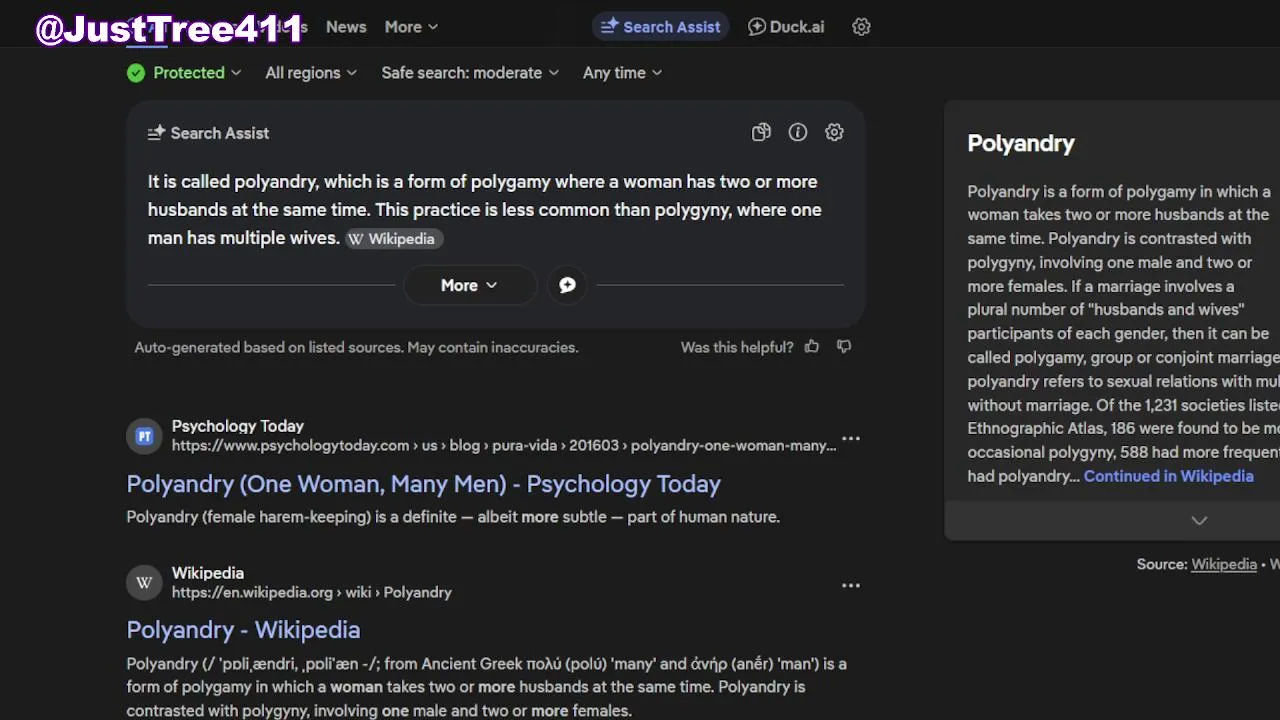Image resolution: width=1280 pixels, height=720 pixels.
Task: Open Wikipedia result options menu
Action: [851, 585]
